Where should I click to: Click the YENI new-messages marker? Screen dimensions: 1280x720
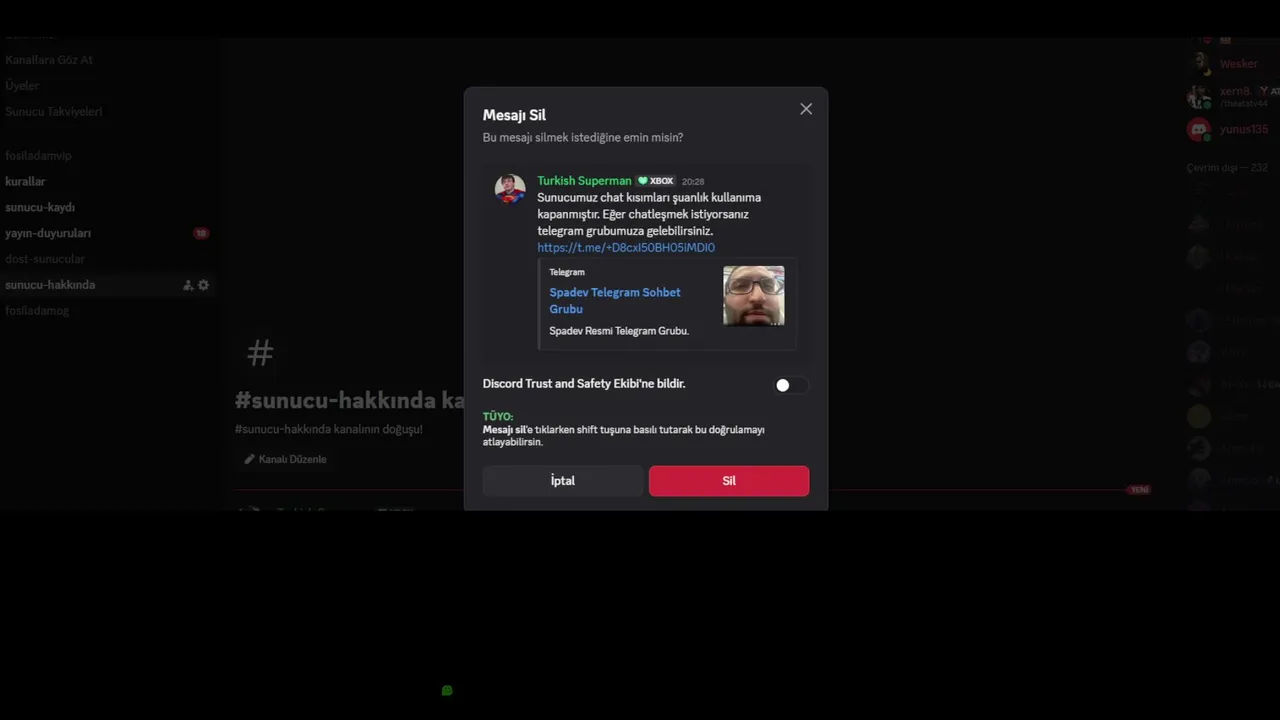coord(1139,490)
